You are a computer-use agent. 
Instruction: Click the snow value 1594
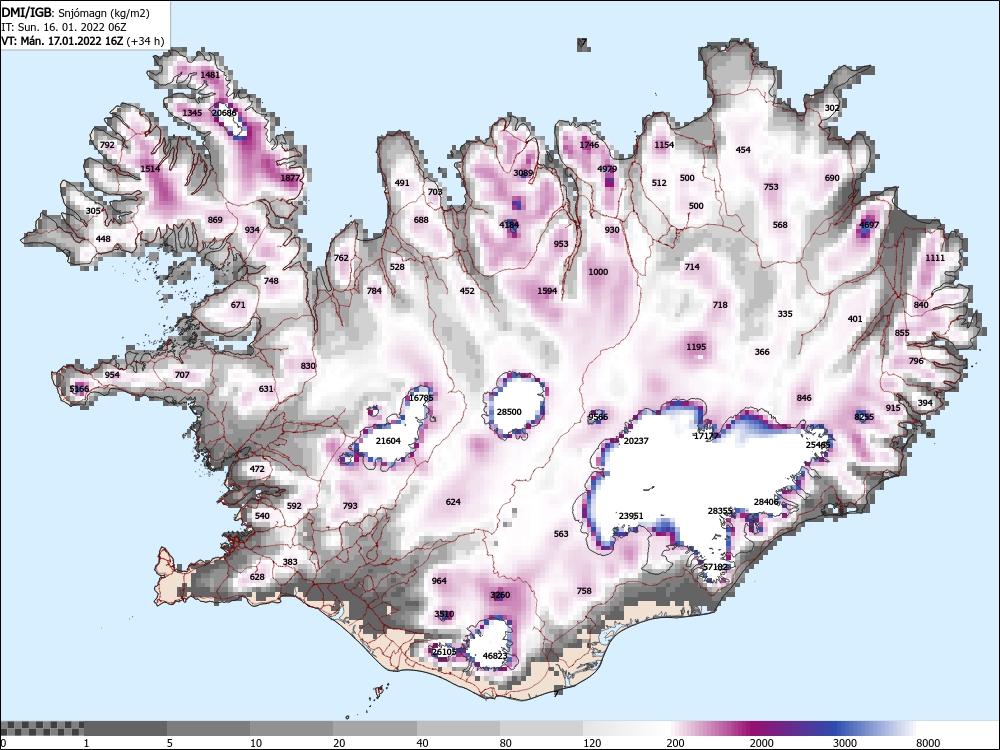click(x=547, y=291)
